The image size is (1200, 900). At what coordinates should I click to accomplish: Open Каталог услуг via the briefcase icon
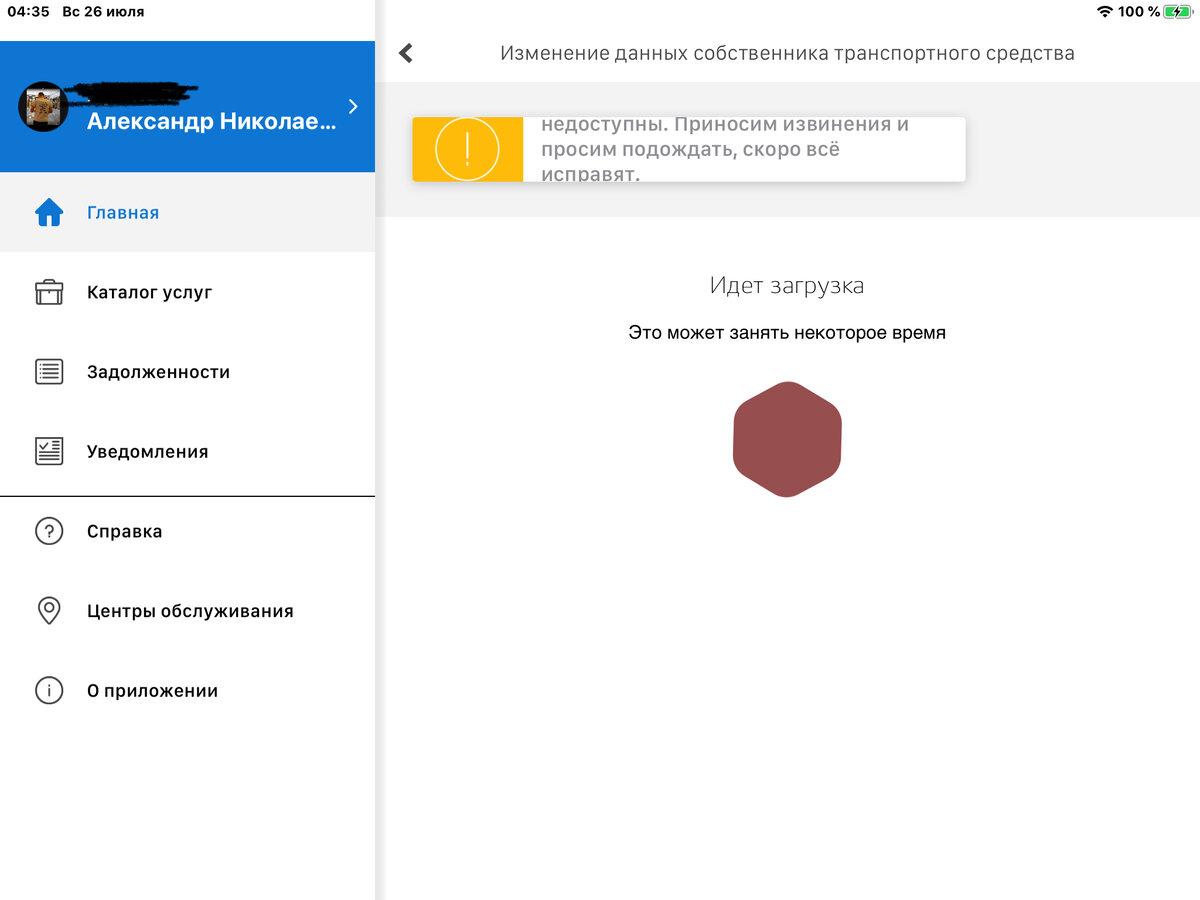tap(49, 292)
